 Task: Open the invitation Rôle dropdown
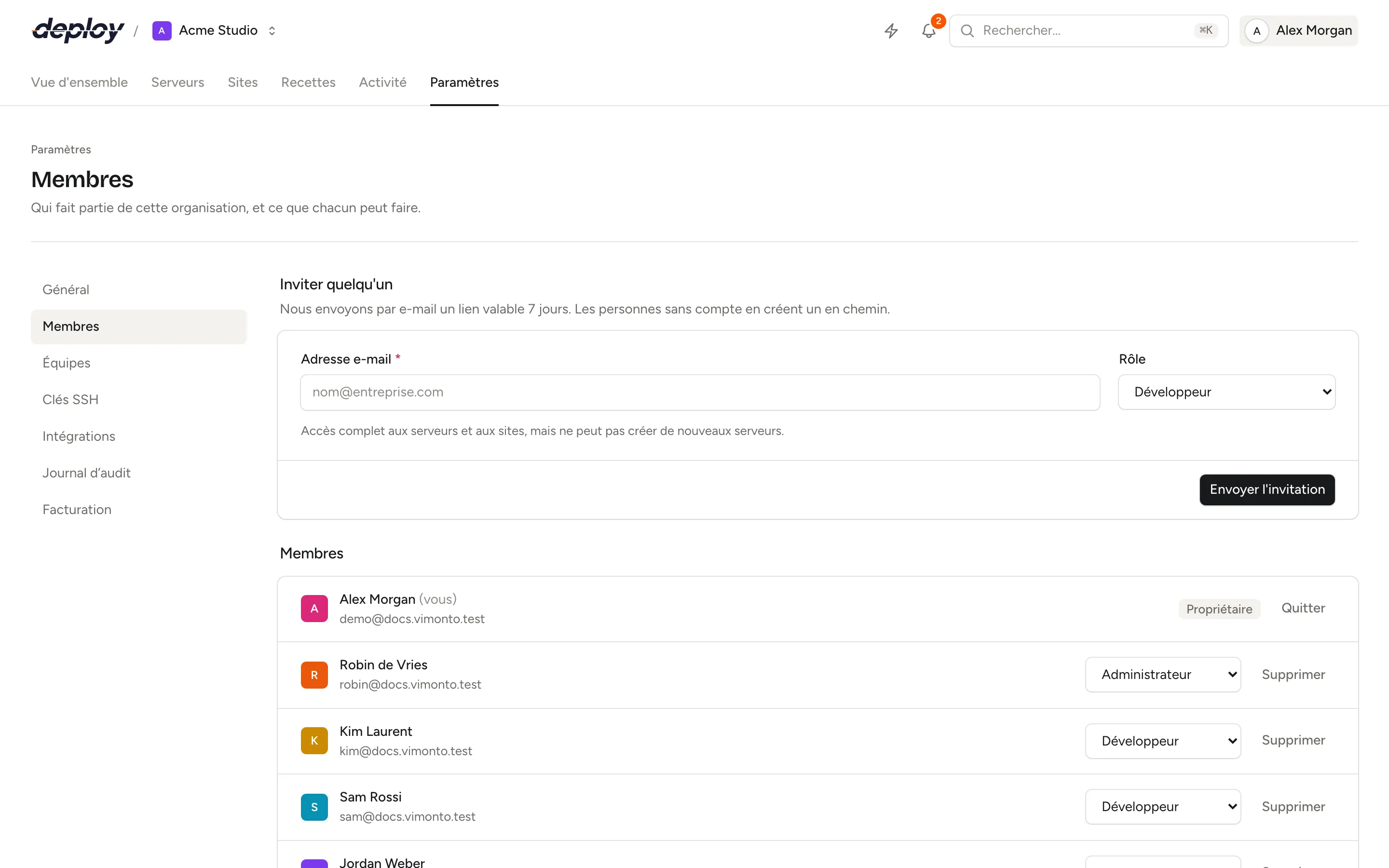click(1226, 392)
